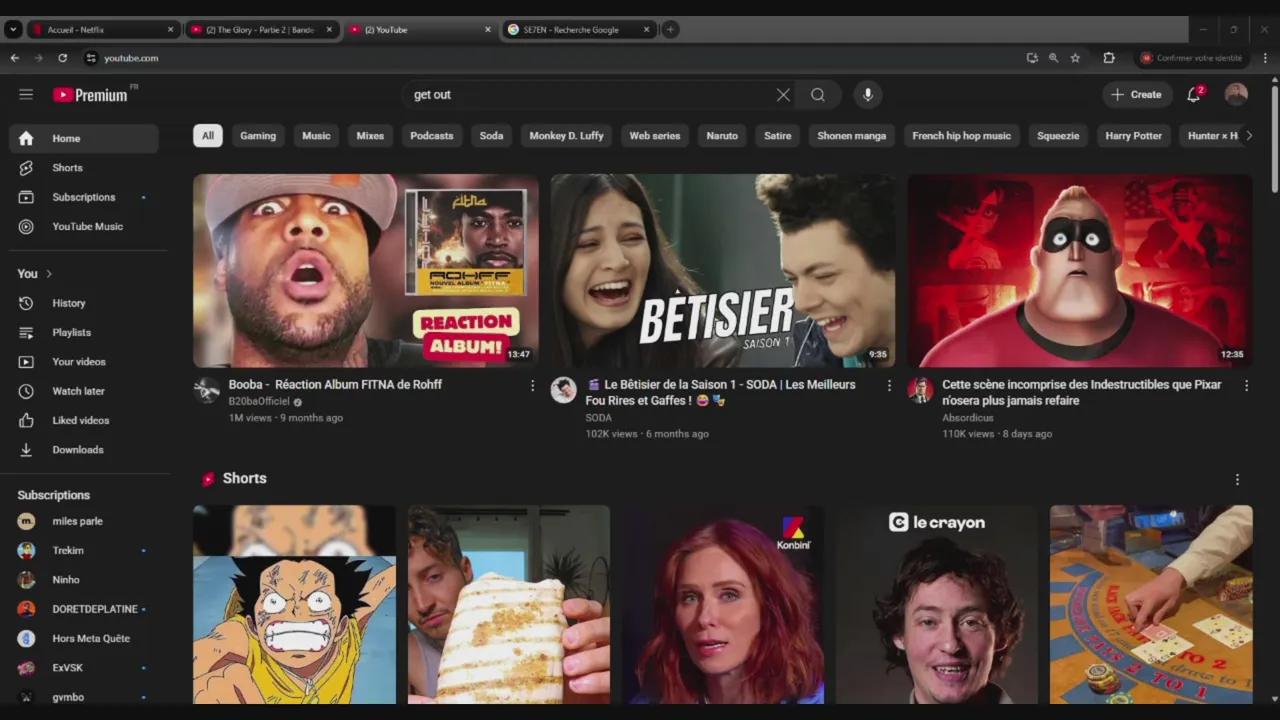Select the Gaming filter chip
The width and height of the screenshot is (1280, 720).
(258, 136)
